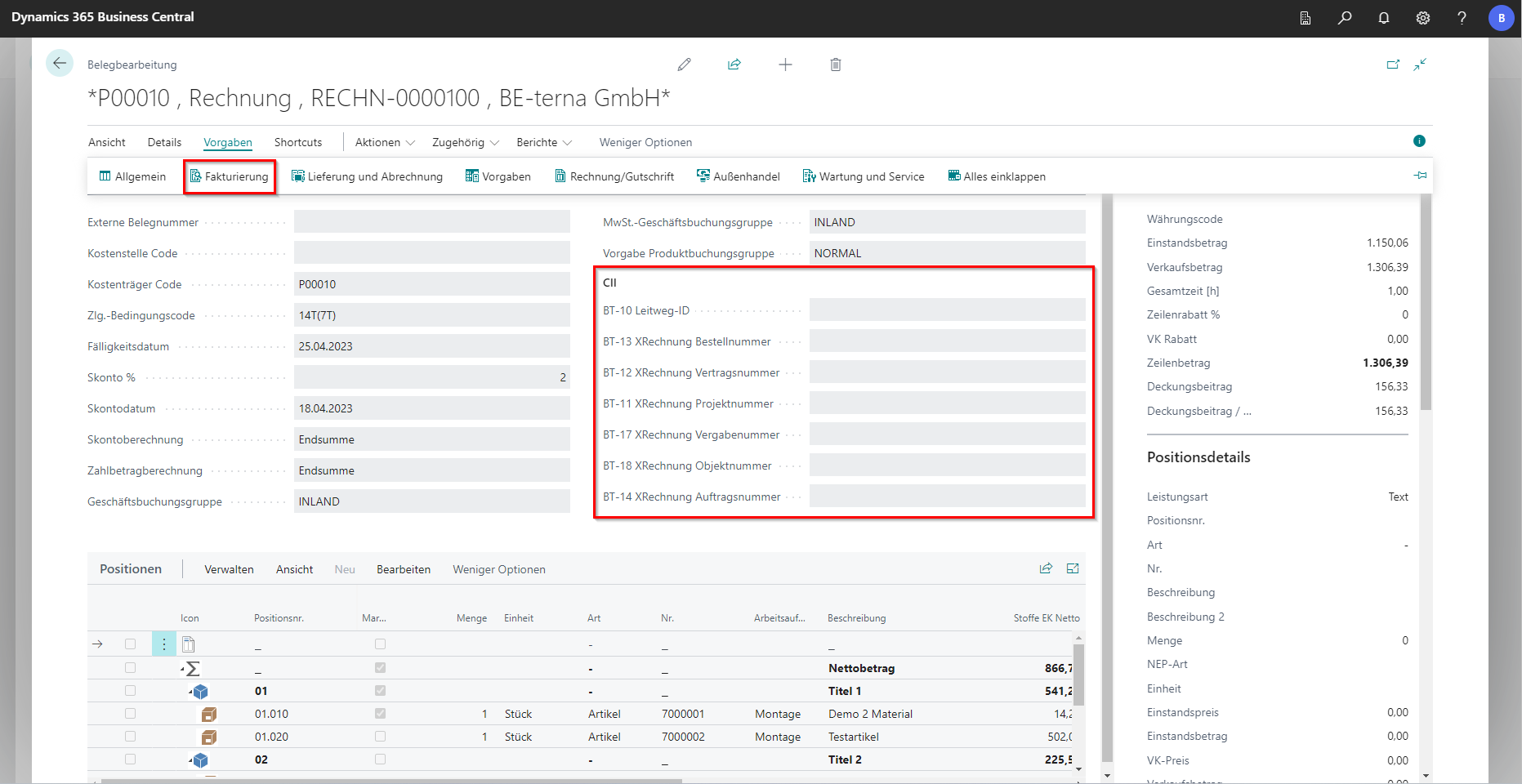Click the Fälligkeitsdatum field

[432, 346]
